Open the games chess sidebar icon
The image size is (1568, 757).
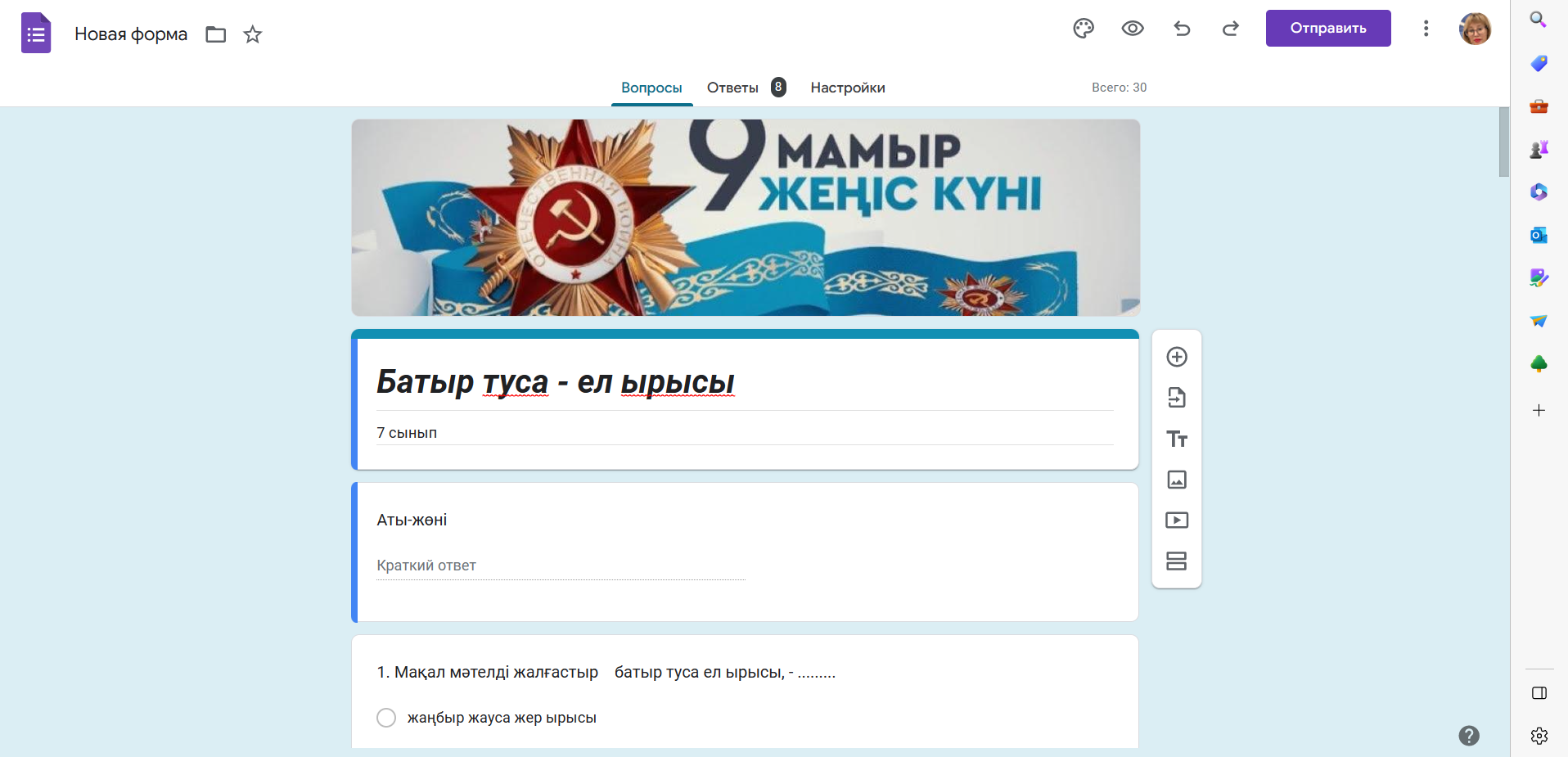pos(1539,149)
